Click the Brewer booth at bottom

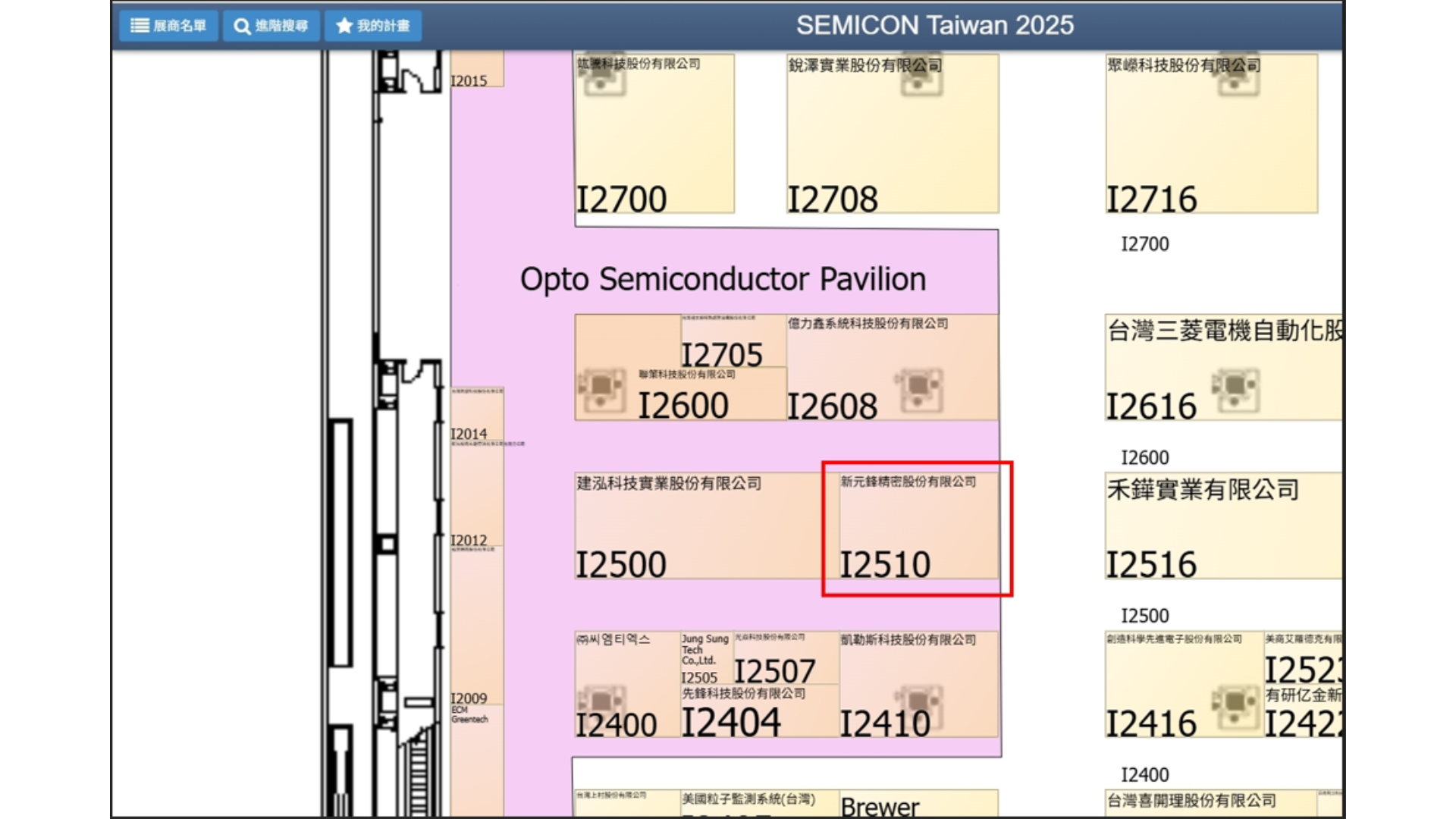click(x=918, y=804)
